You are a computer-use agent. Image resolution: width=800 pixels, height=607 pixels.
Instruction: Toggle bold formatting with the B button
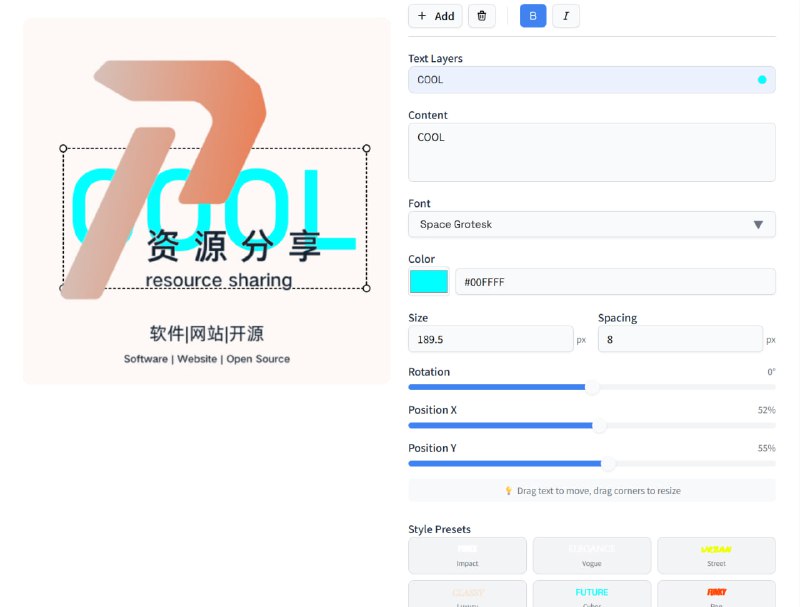pyautogui.click(x=533, y=16)
